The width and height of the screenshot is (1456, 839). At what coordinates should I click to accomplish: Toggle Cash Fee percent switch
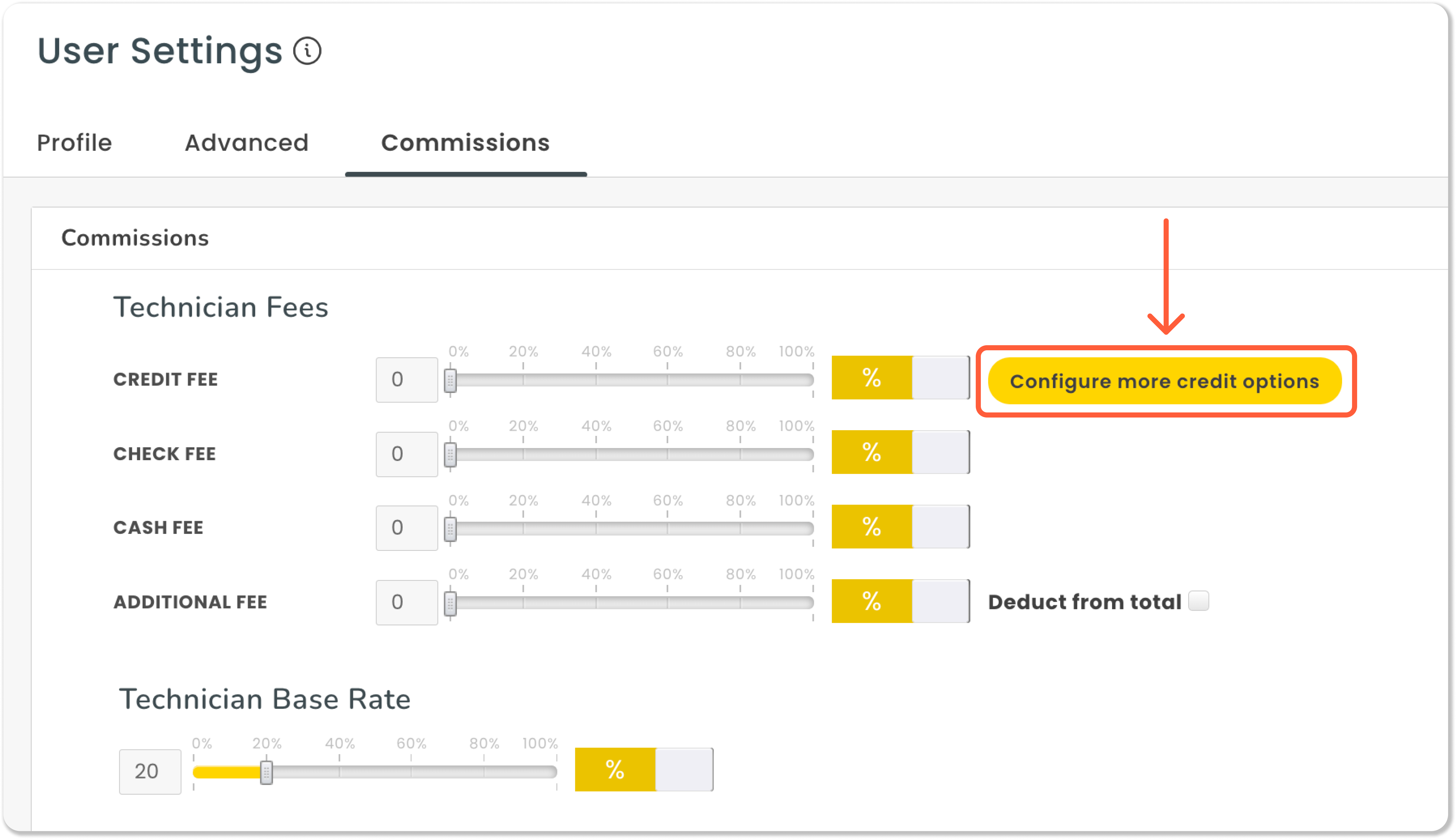tap(900, 527)
